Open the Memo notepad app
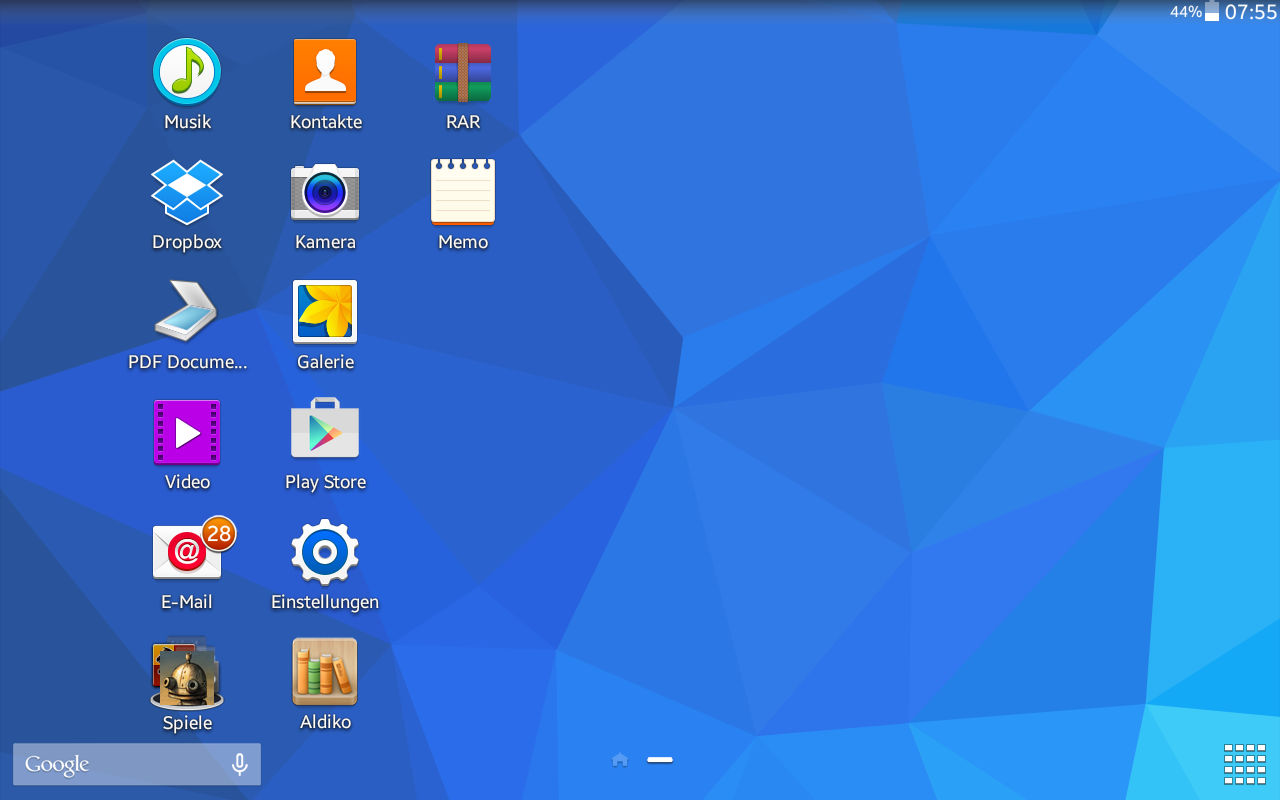This screenshot has width=1280, height=800. [x=463, y=192]
